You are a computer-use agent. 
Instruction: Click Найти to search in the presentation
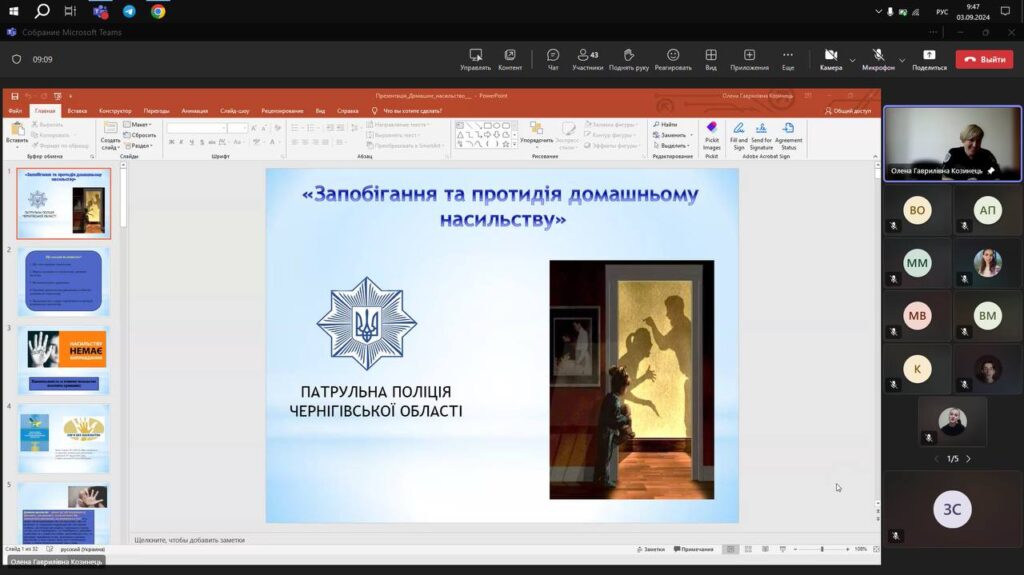[665, 124]
